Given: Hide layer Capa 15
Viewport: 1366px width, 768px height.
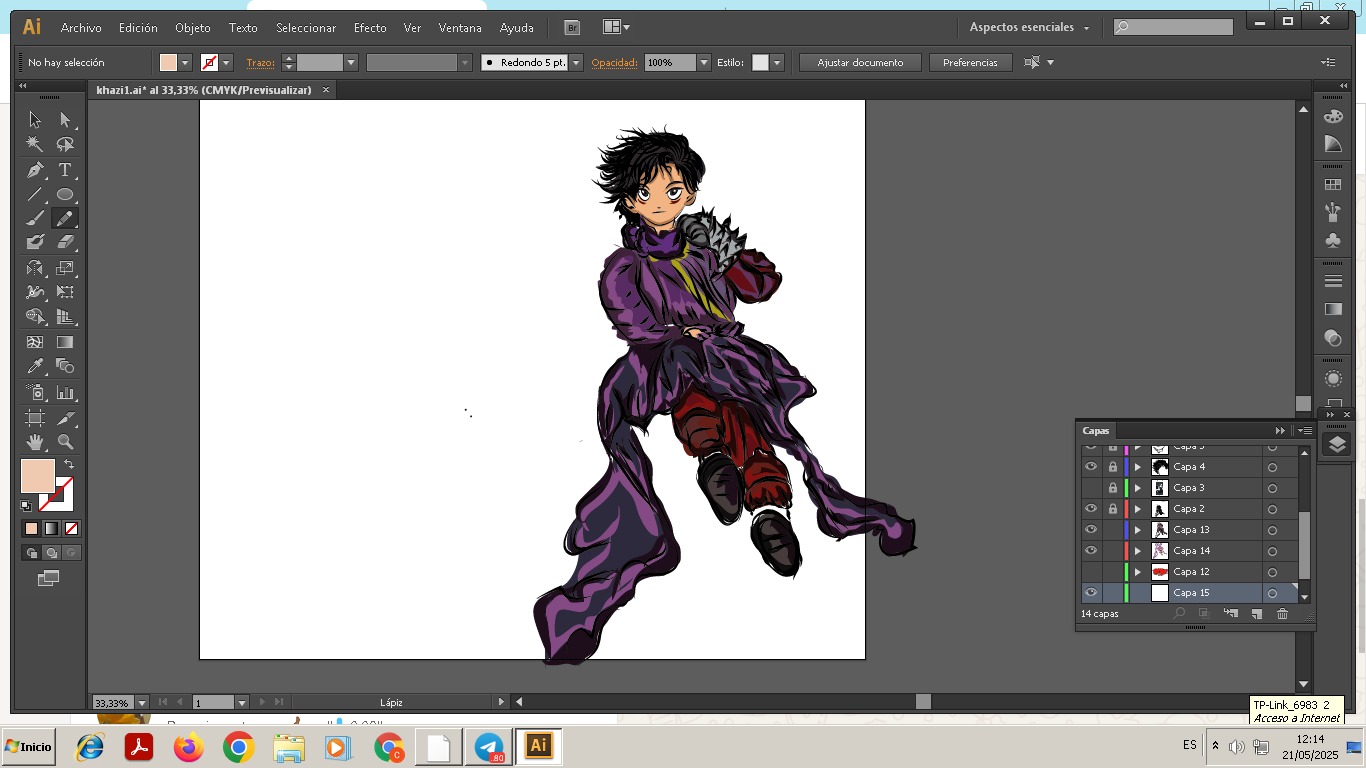Looking at the screenshot, I should point(1091,593).
